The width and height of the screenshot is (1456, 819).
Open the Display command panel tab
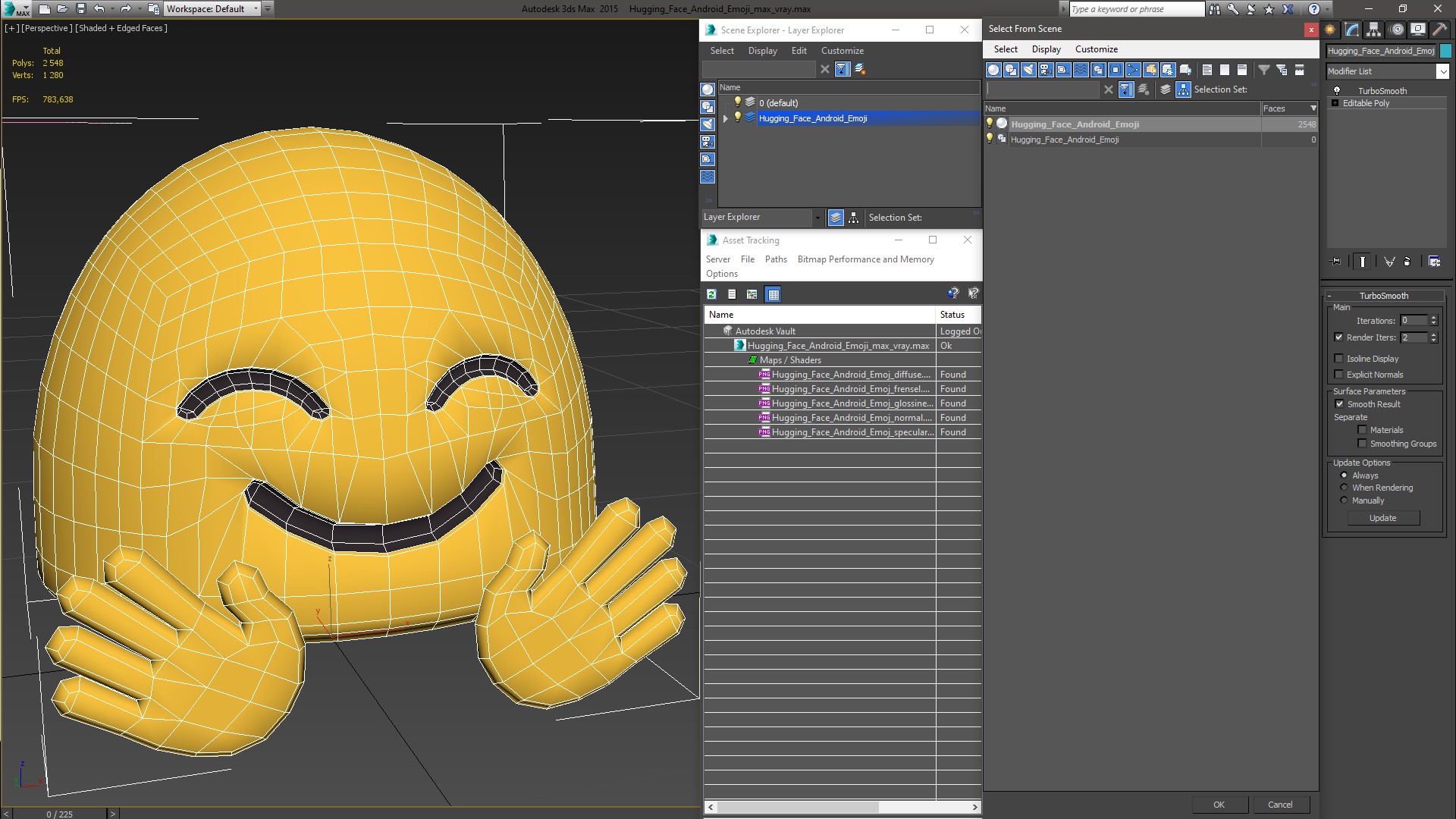[x=1418, y=30]
